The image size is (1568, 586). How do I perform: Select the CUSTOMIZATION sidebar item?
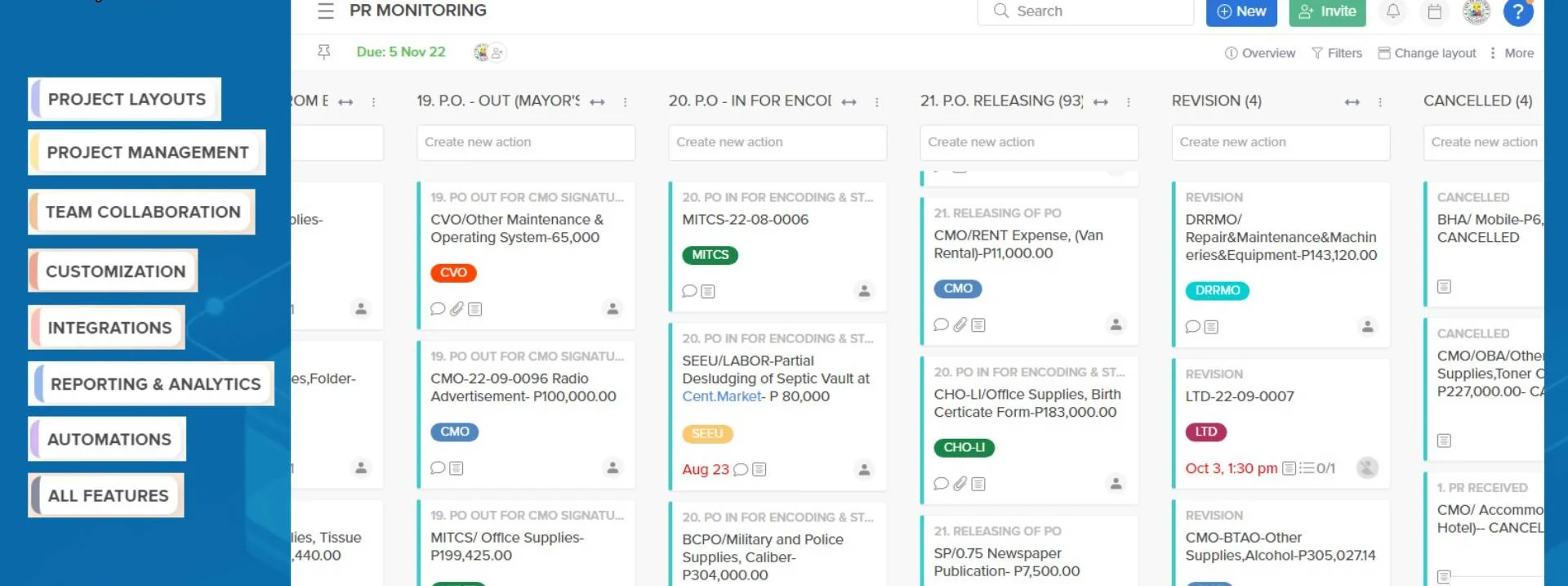pyautogui.click(x=114, y=271)
